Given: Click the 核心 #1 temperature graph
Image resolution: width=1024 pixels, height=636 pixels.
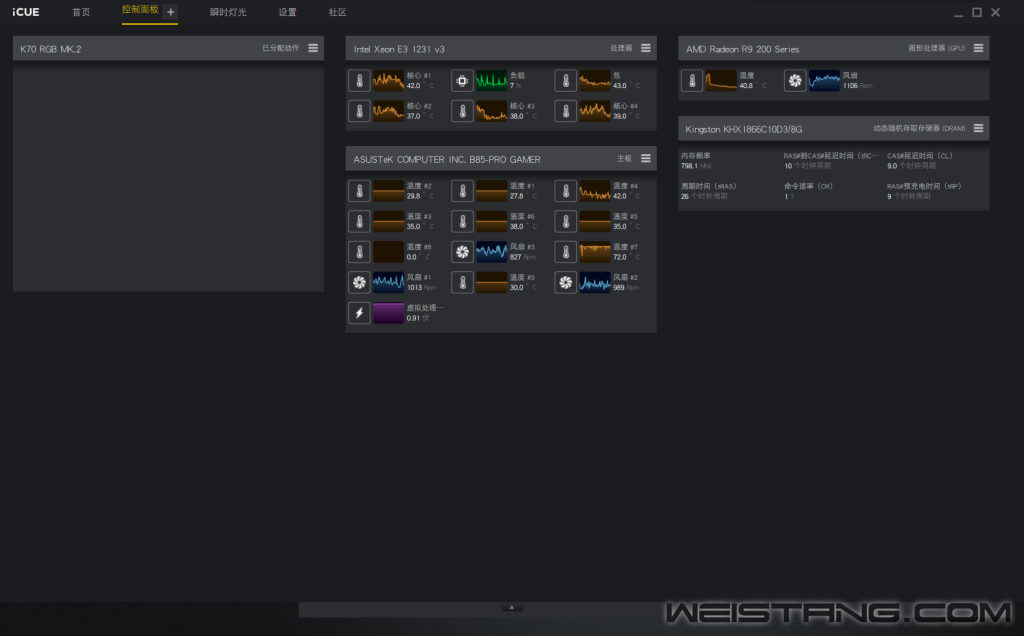Looking at the screenshot, I should click(389, 80).
